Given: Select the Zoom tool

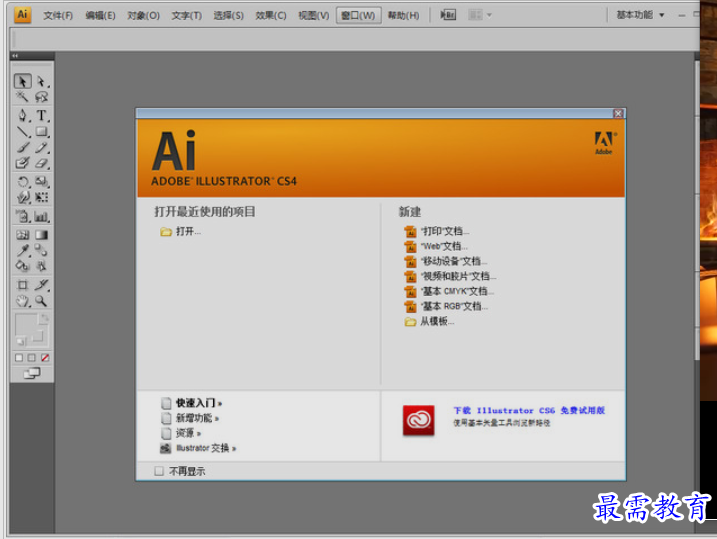Looking at the screenshot, I should click(42, 301).
